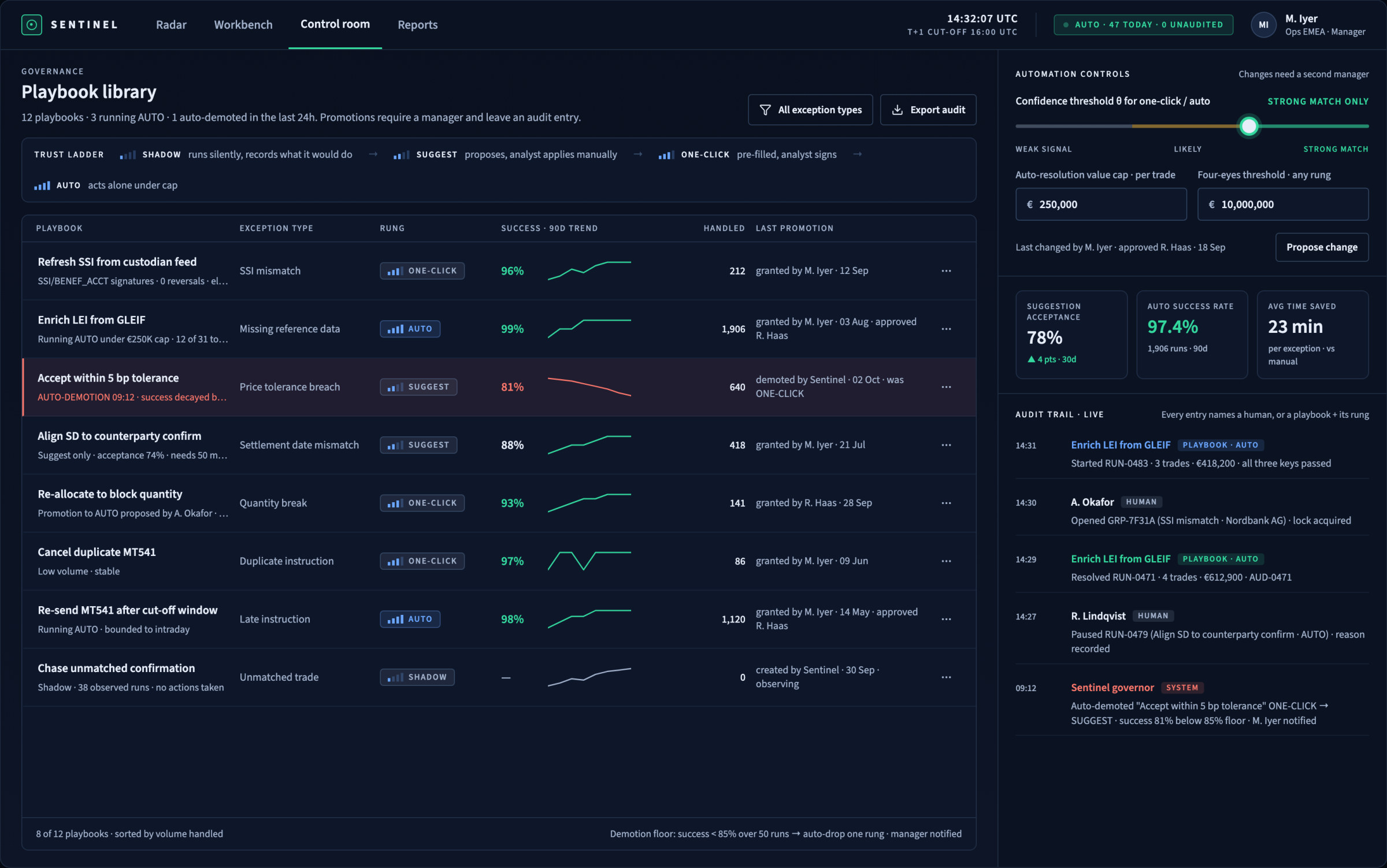Viewport: 1387px width, 868px height.
Task: Click the ONE-CLICK signal icon in trust ladder
Action: (x=666, y=155)
